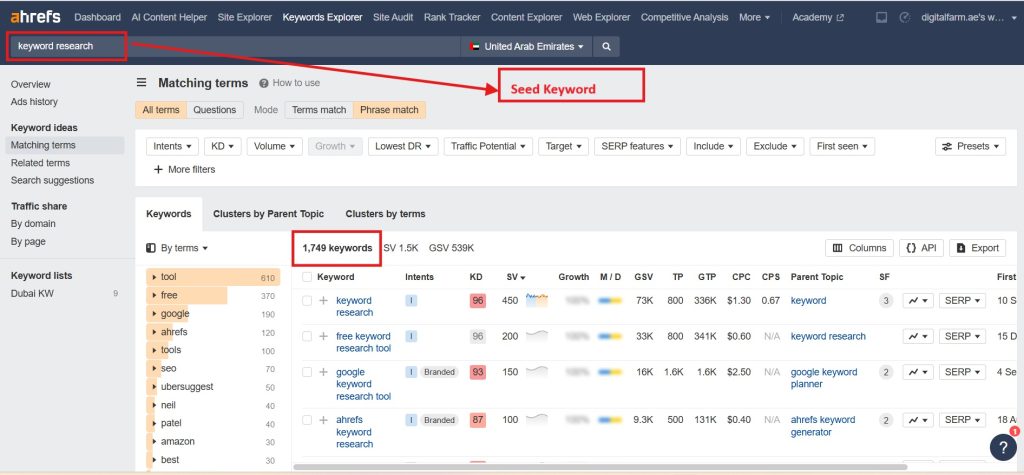Open SERP dropdown for keyword research row

point(962,301)
